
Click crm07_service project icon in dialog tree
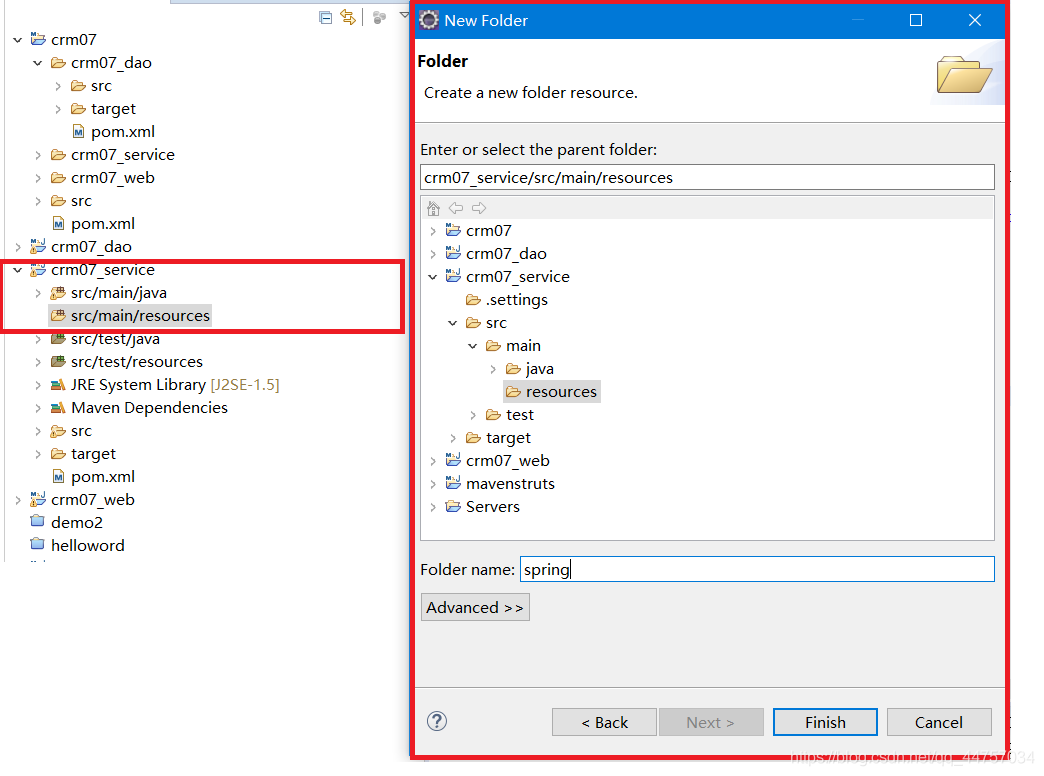pos(453,276)
